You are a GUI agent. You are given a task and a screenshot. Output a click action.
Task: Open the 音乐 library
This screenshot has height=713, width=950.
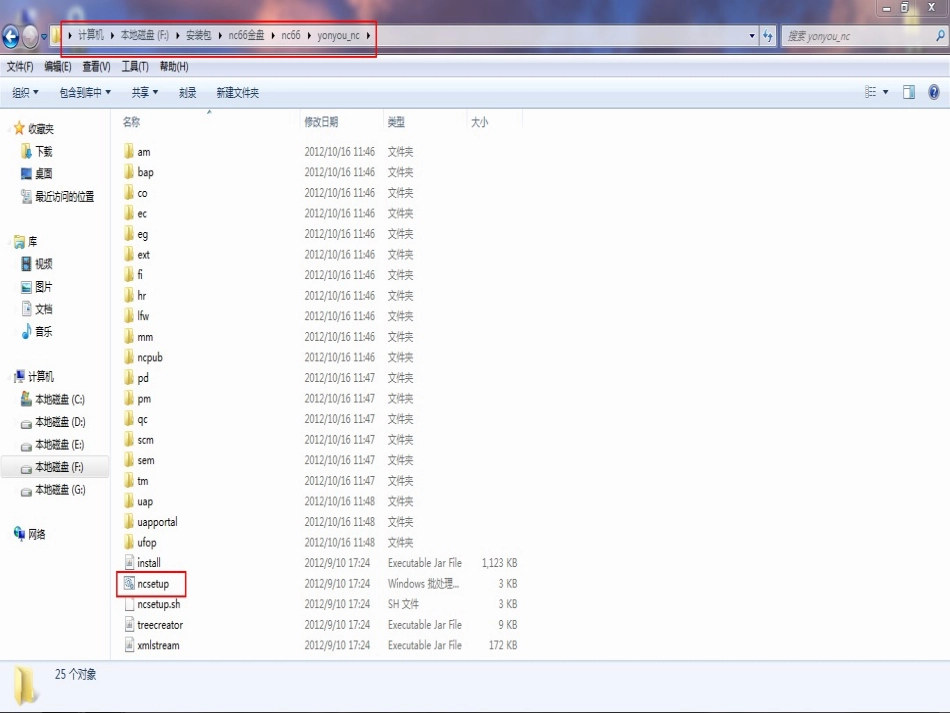(x=44, y=331)
